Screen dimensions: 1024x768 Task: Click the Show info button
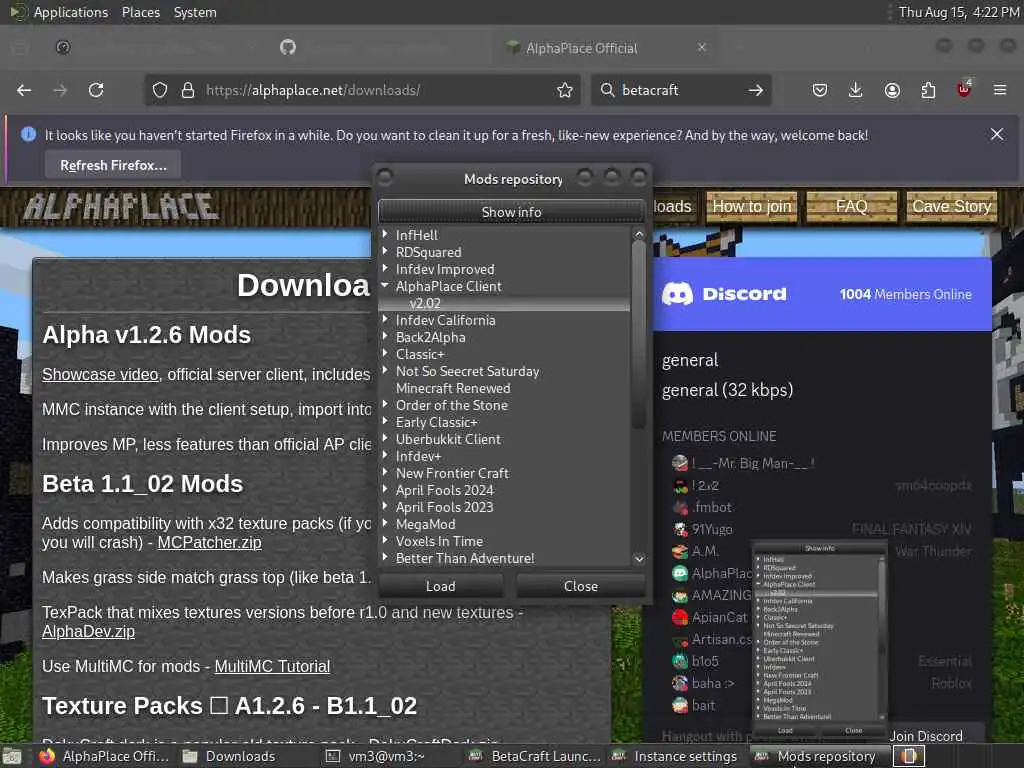[511, 212]
